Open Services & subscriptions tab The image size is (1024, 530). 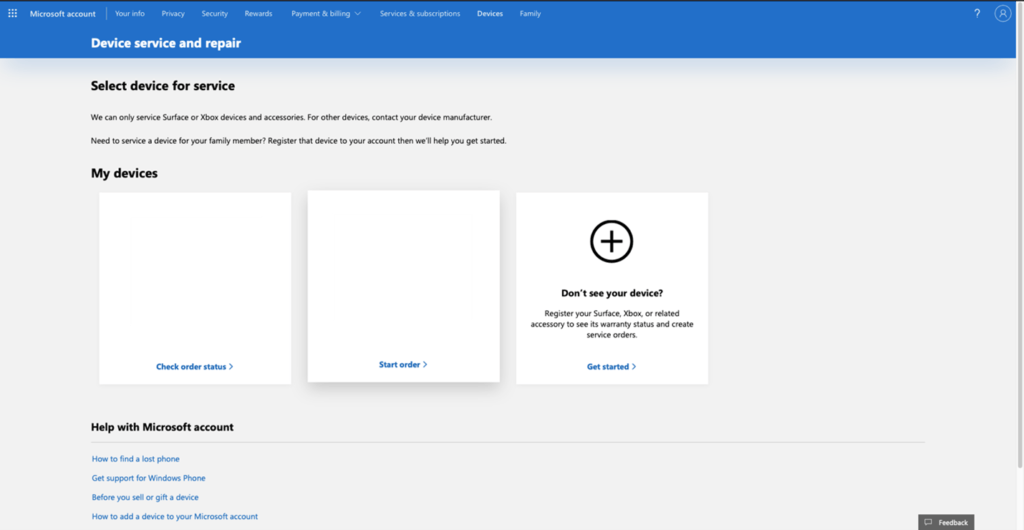tap(420, 14)
